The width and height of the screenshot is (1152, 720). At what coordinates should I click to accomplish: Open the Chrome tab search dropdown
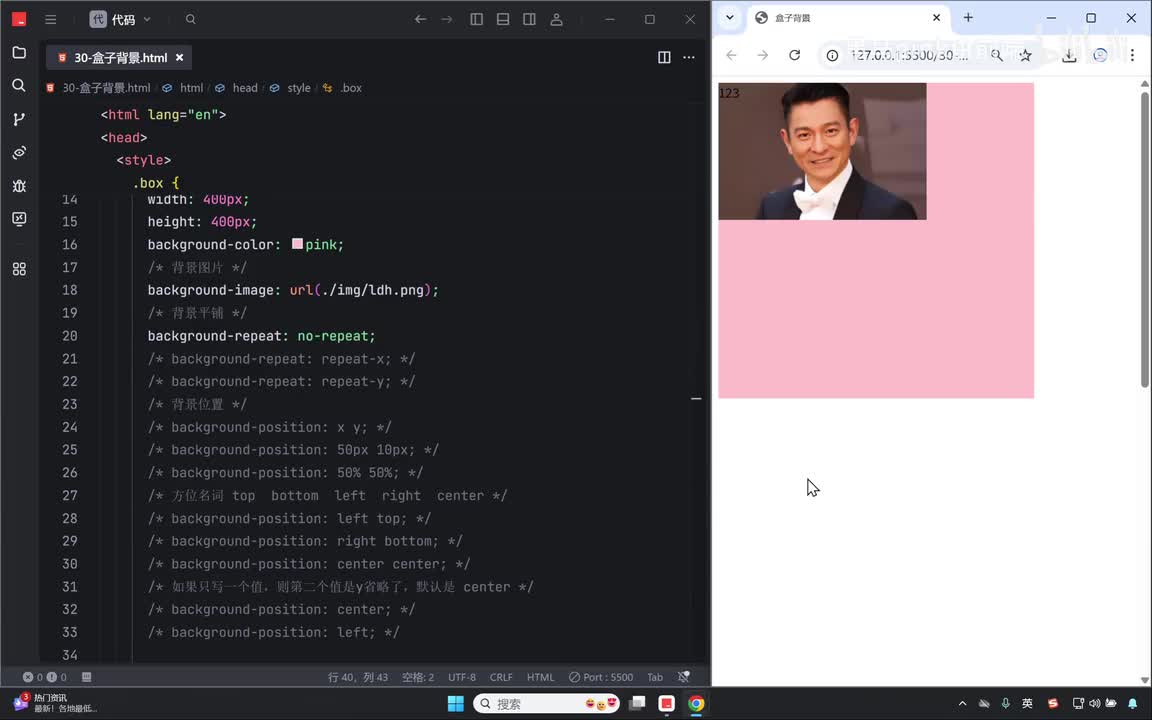pyautogui.click(x=730, y=18)
